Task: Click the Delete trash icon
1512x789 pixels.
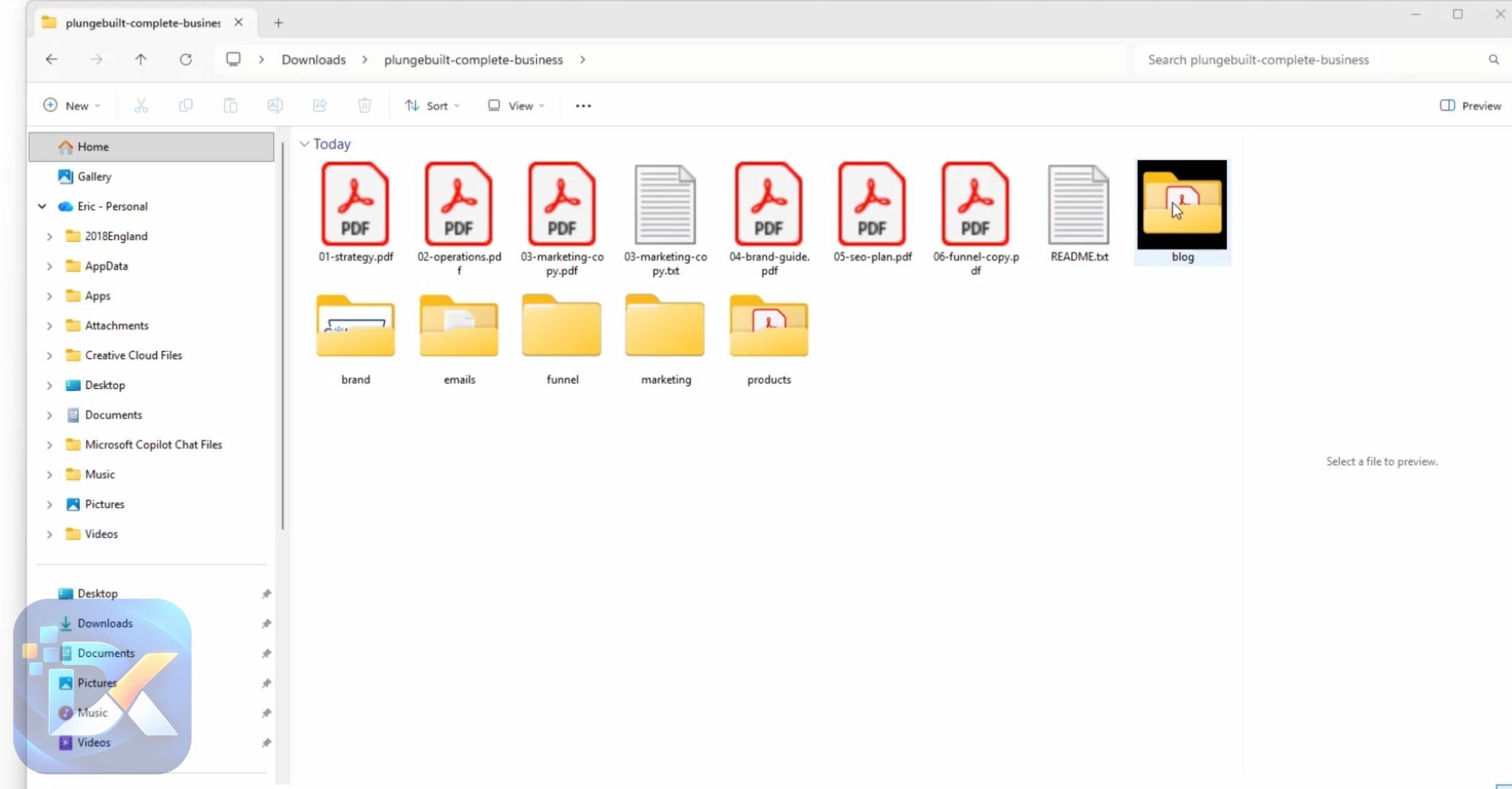Action: click(365, 106)
